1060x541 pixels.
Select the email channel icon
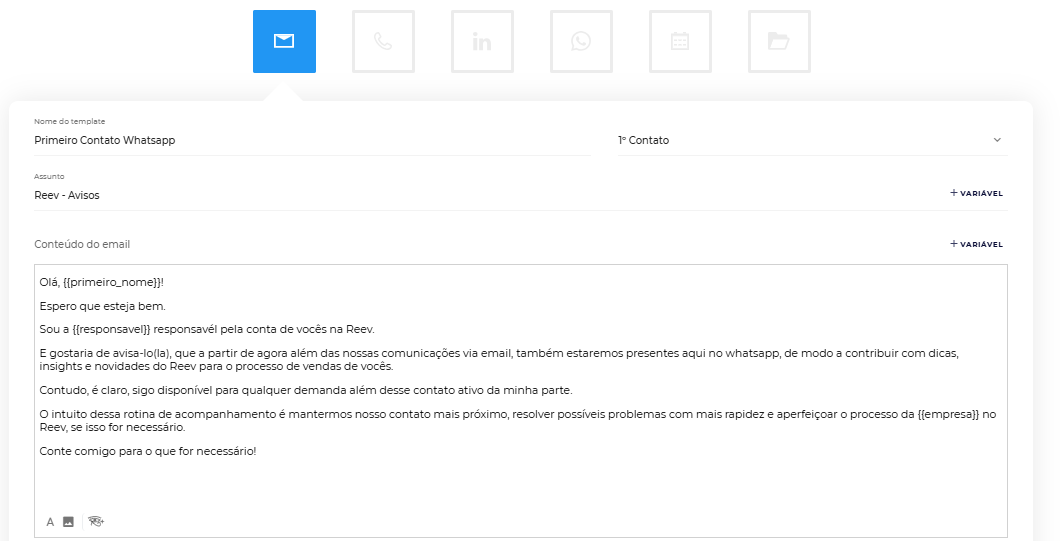(284, 41)
